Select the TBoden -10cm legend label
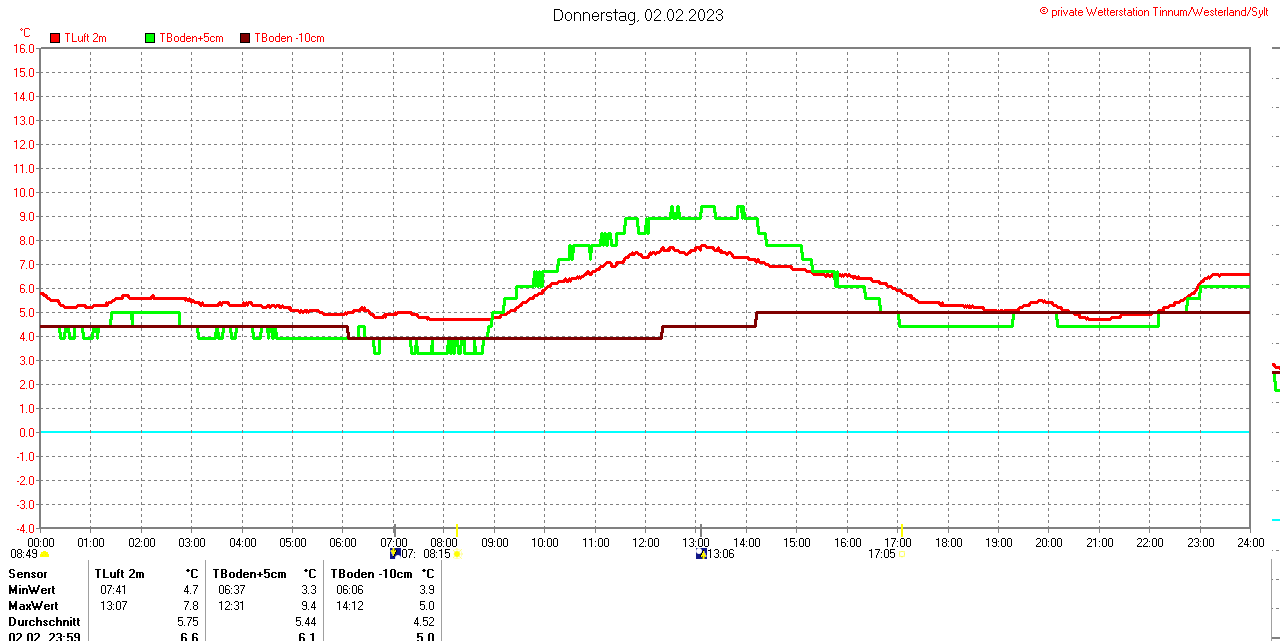Image resolution: width=1280 pixels, height=641 pixels. [x=289, y=38]
